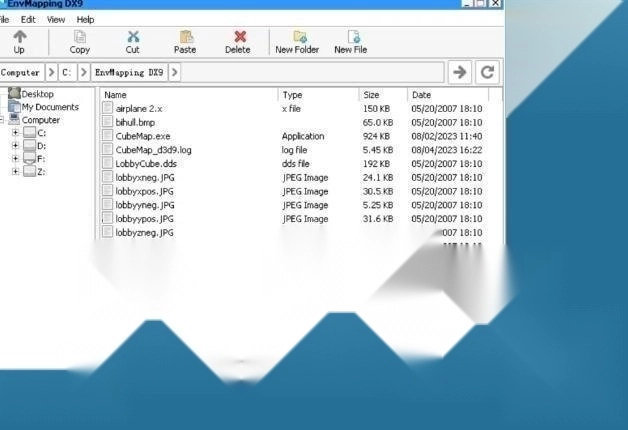Select the LobbyCube.dds file row
This screenshot has height=430, width=628.
tap(146, 164)
